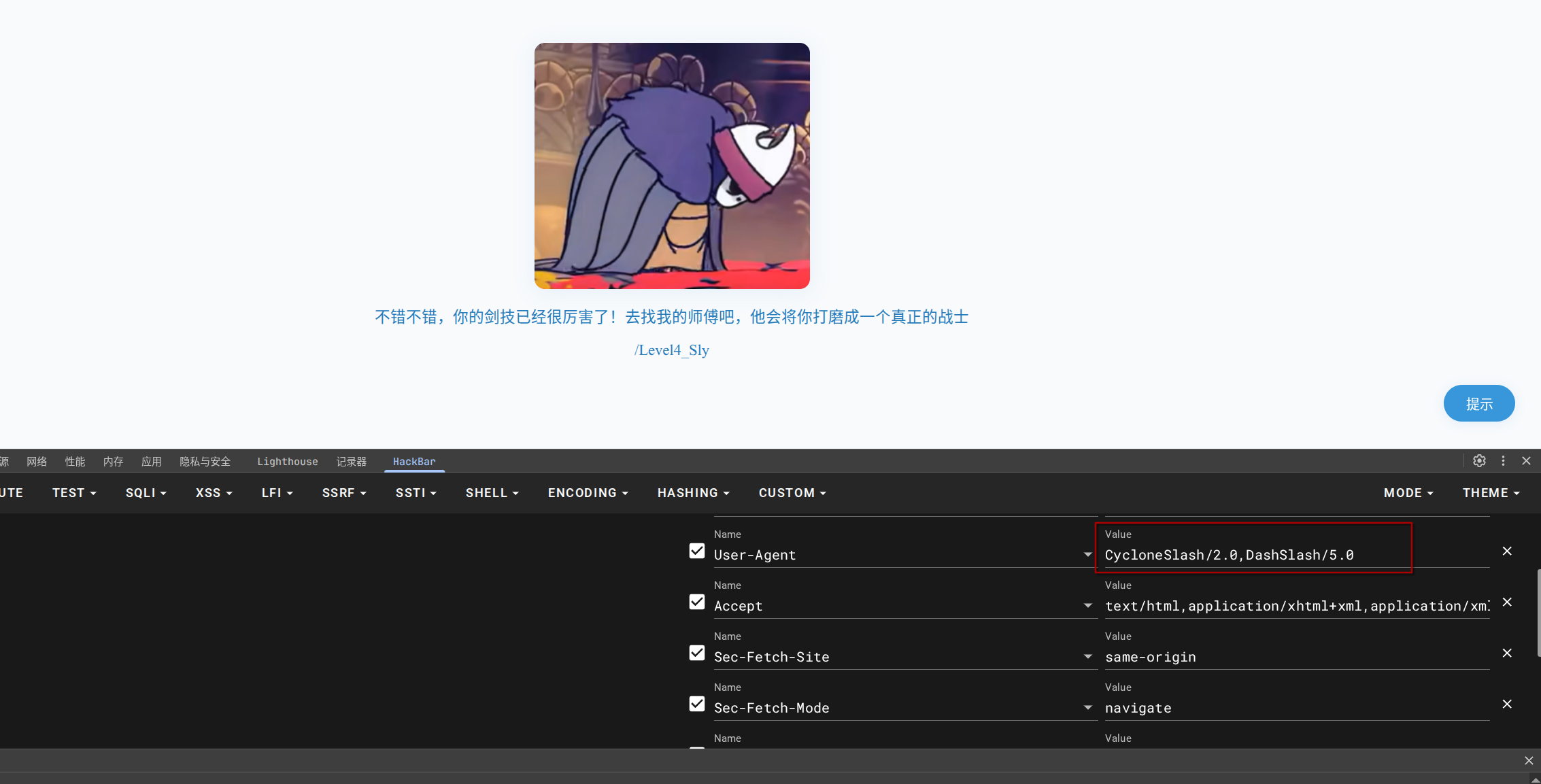The height and width of the screenshot is (784, 1541).
Task: Delete the Accept header row
Action: click(1507, 602)
